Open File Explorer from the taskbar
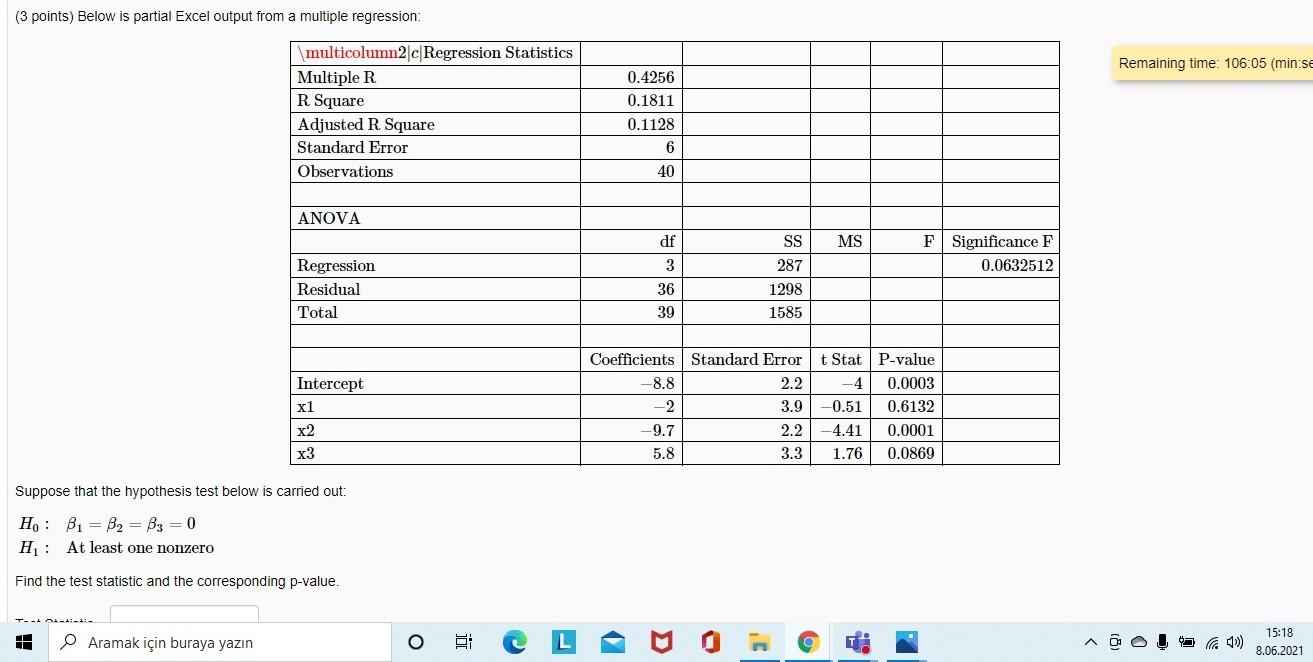This screenshot has width=1313, height=662. 759,643
